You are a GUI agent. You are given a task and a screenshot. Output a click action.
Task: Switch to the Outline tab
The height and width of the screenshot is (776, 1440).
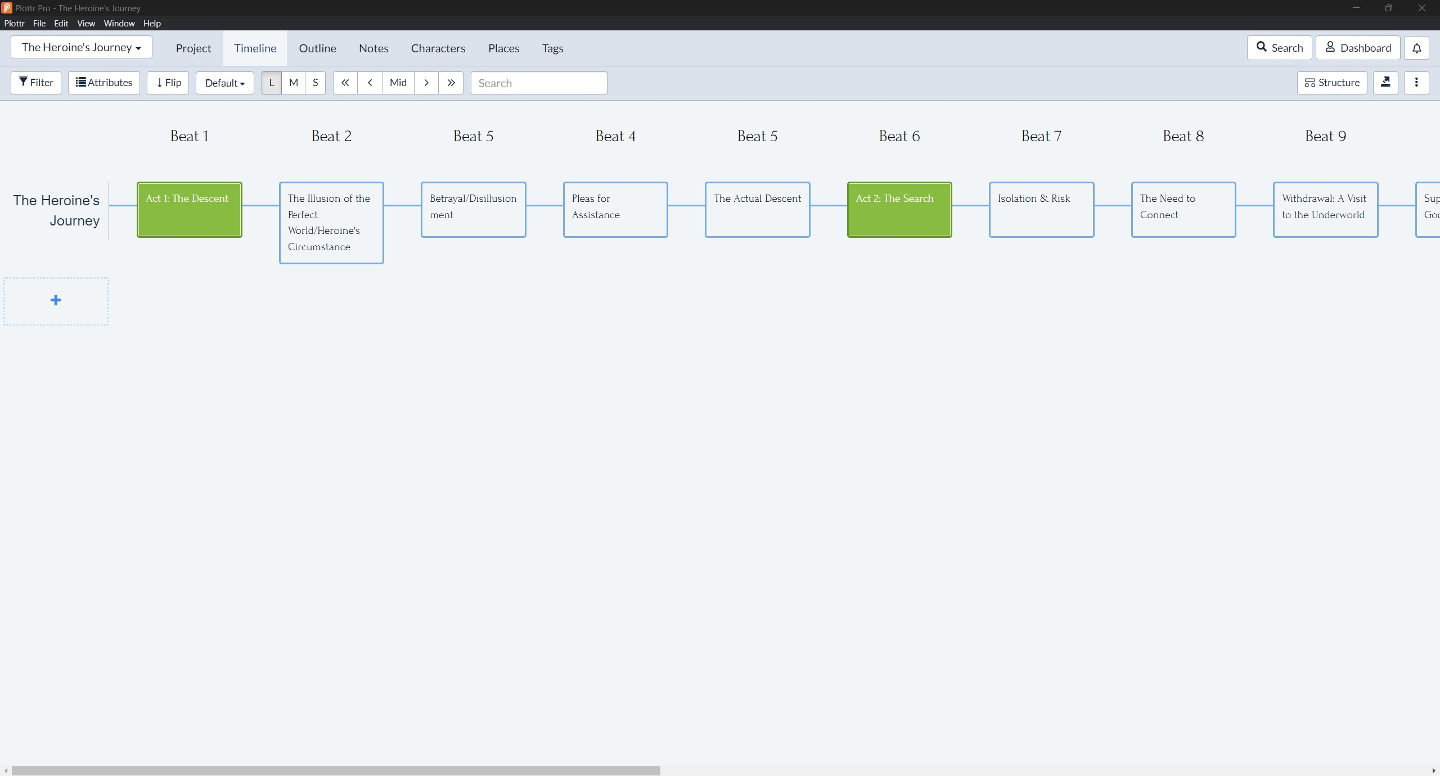pos(317,48)
